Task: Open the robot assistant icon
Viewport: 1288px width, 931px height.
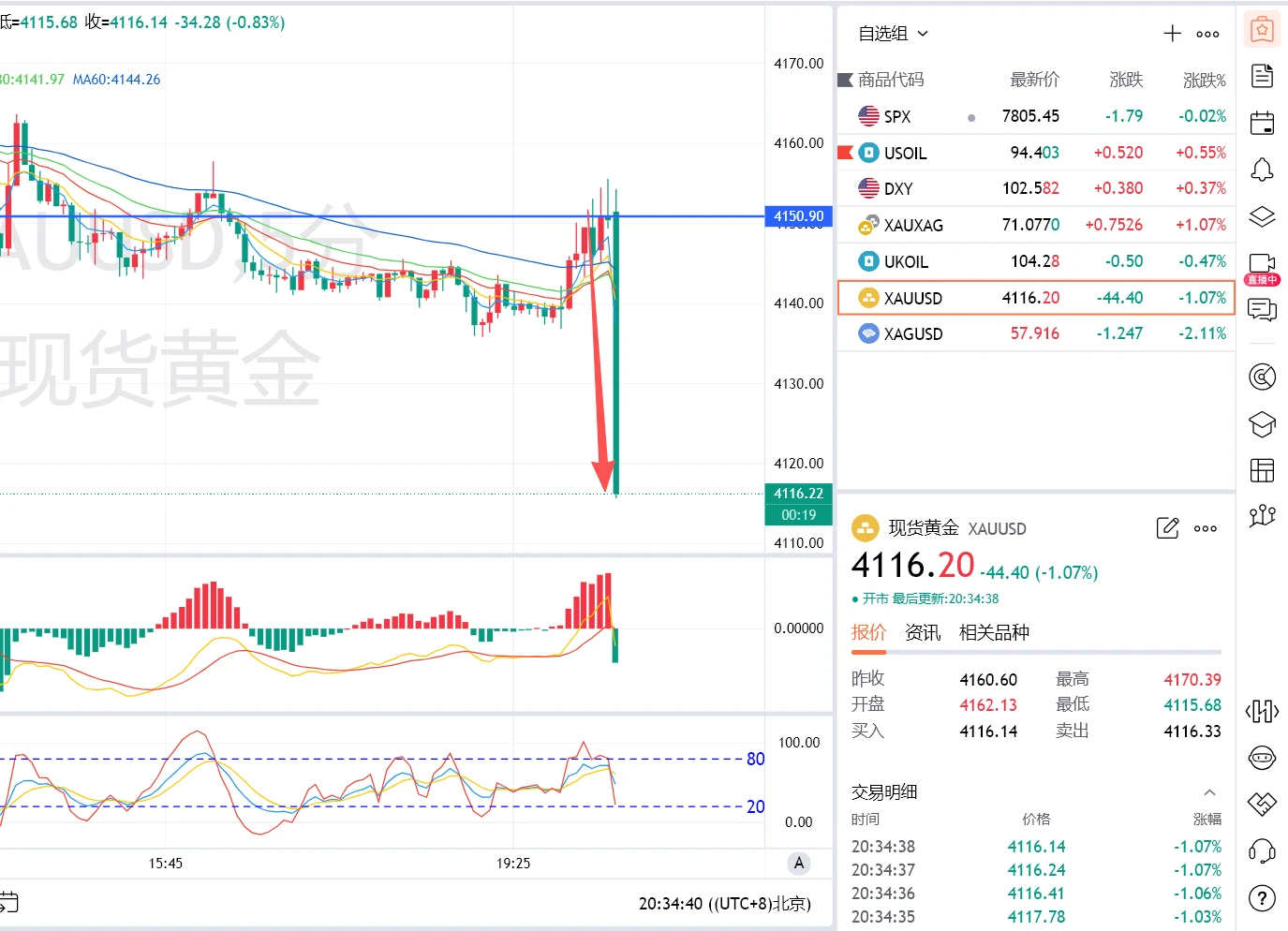Action: 1262,758
